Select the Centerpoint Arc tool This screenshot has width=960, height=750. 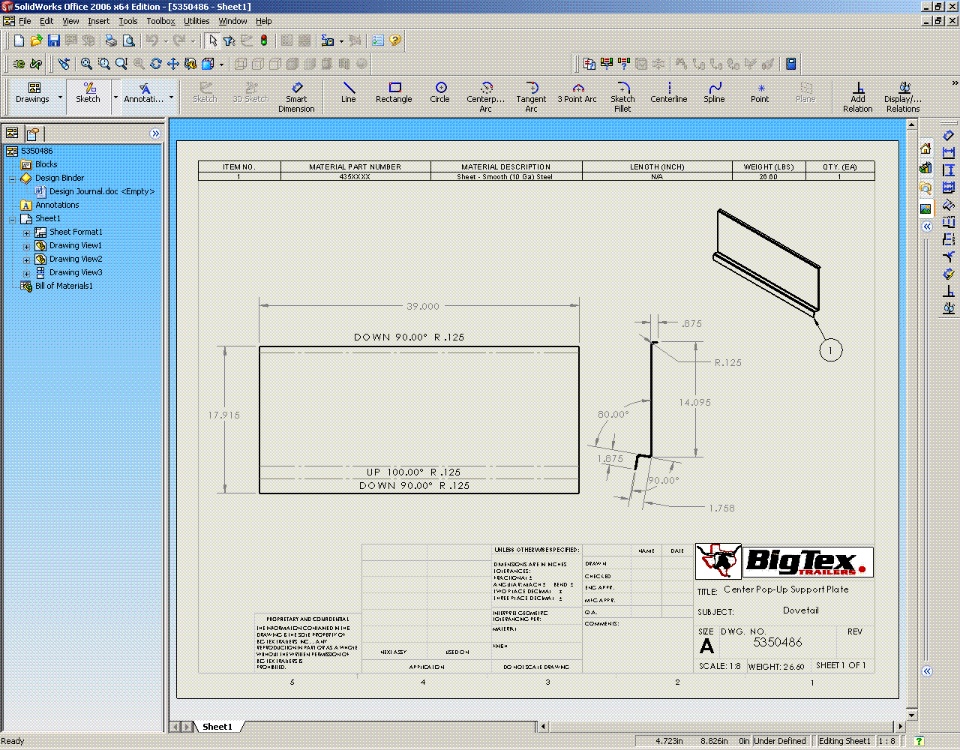pos(486,97)
